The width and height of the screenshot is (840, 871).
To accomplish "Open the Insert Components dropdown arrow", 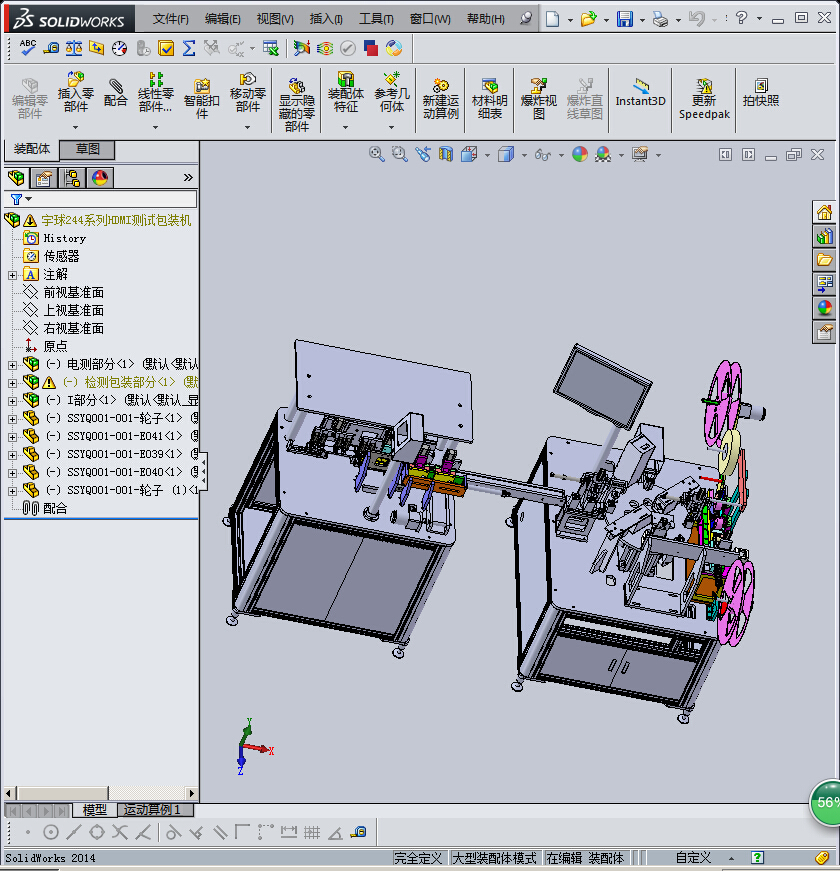I will (76, 127).
